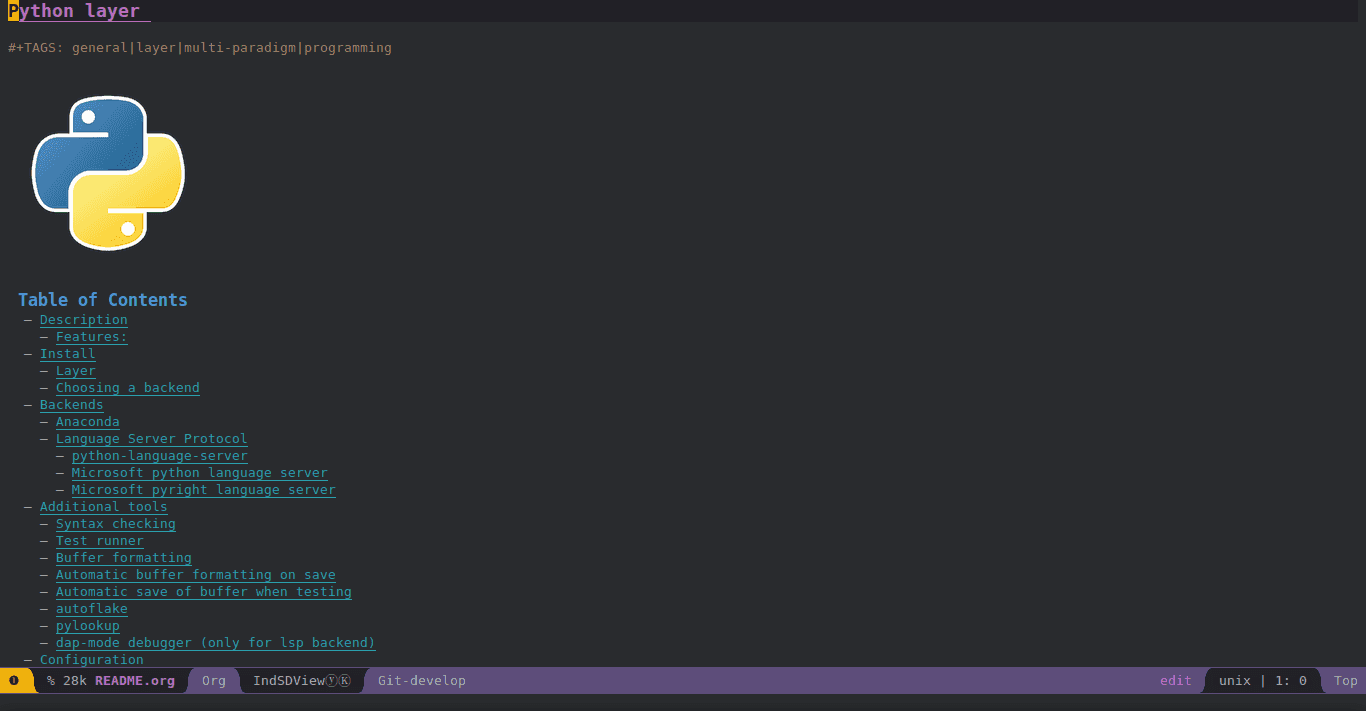Click the 1: 0 line-column position
Viewport: 1366px width, 711px height.
tap(1291, 681)
